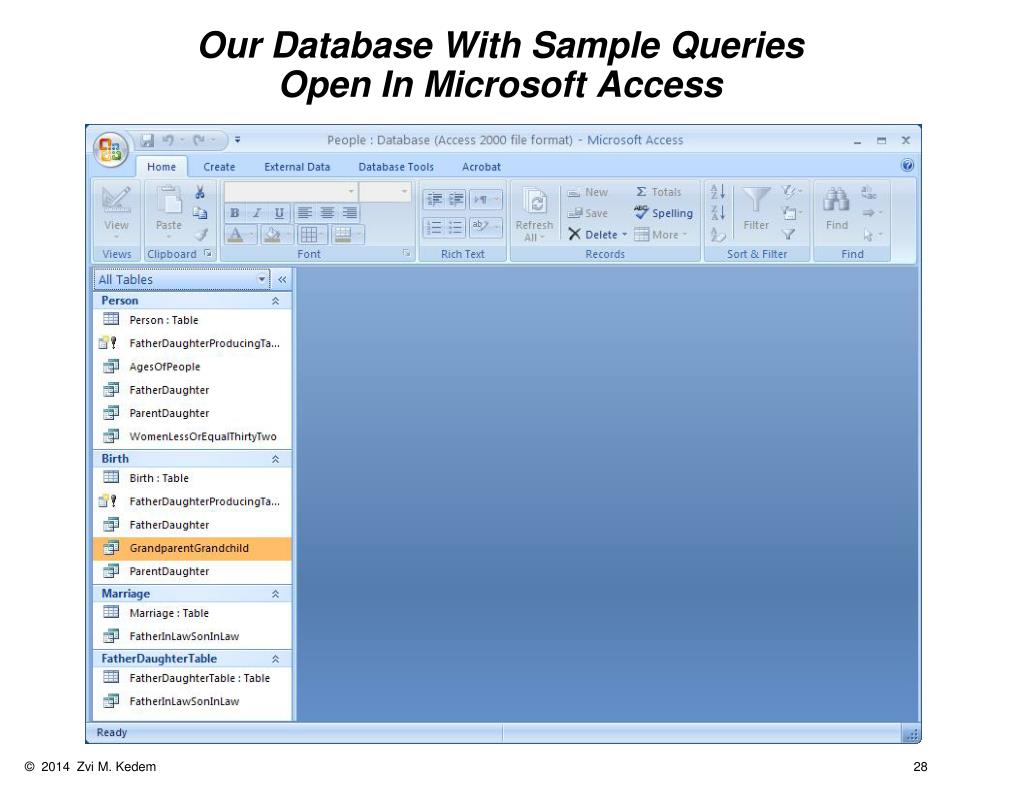Open the Customize Quick Access Toolbar arrow
The height and width of the screenshot is (791, 1024).
[238, 140]
